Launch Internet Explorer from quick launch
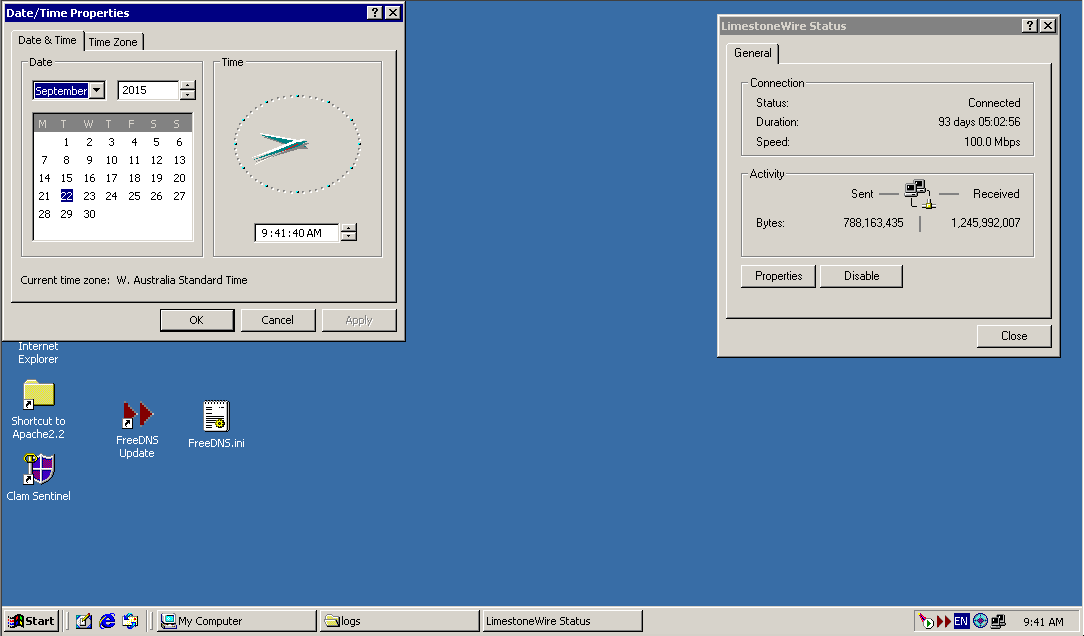 point(107,621)
